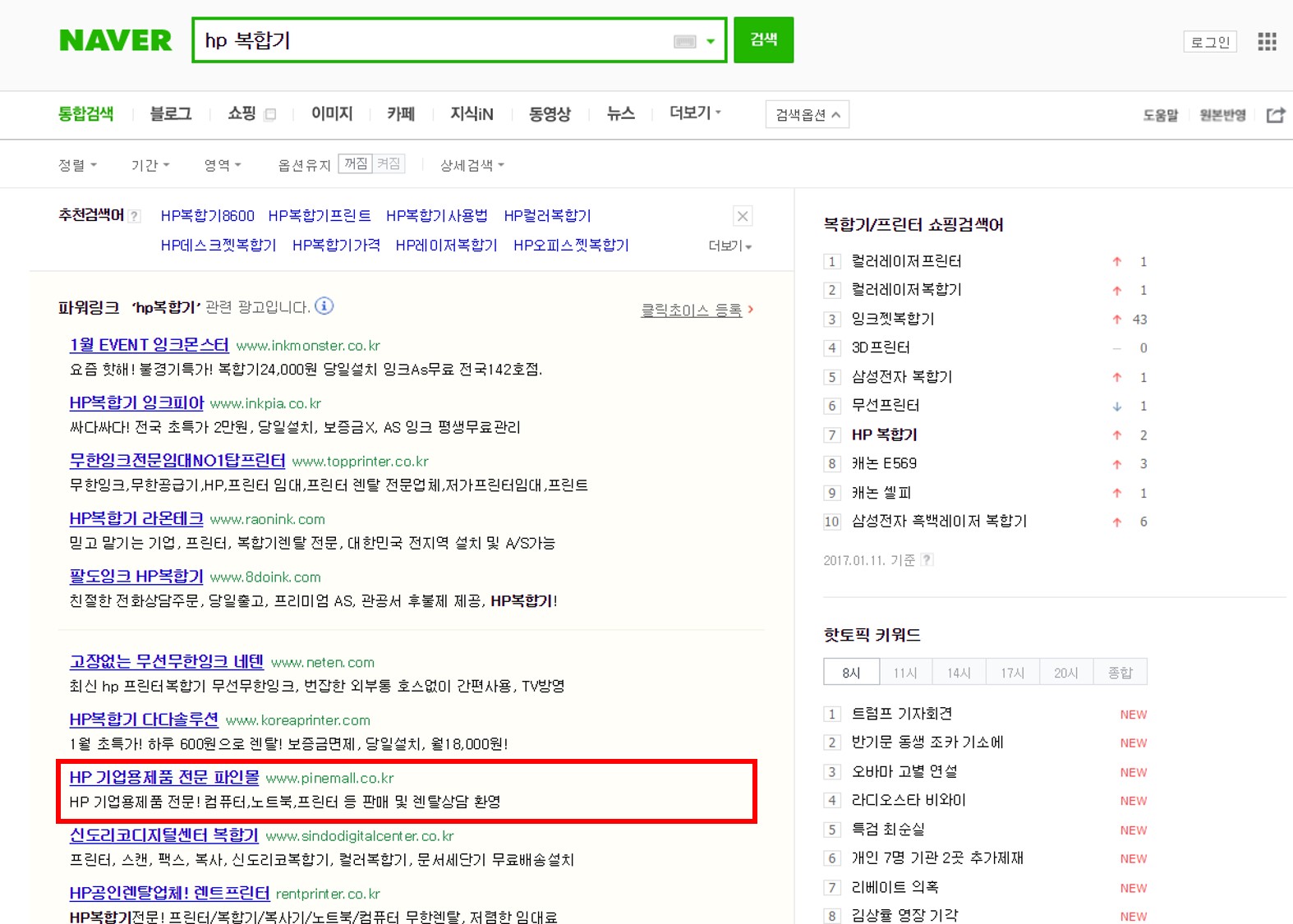Screen dimensions: 1293x924
Task: Open hot topic 트럼프 기자회견
Action: click(x=902, y=714)
